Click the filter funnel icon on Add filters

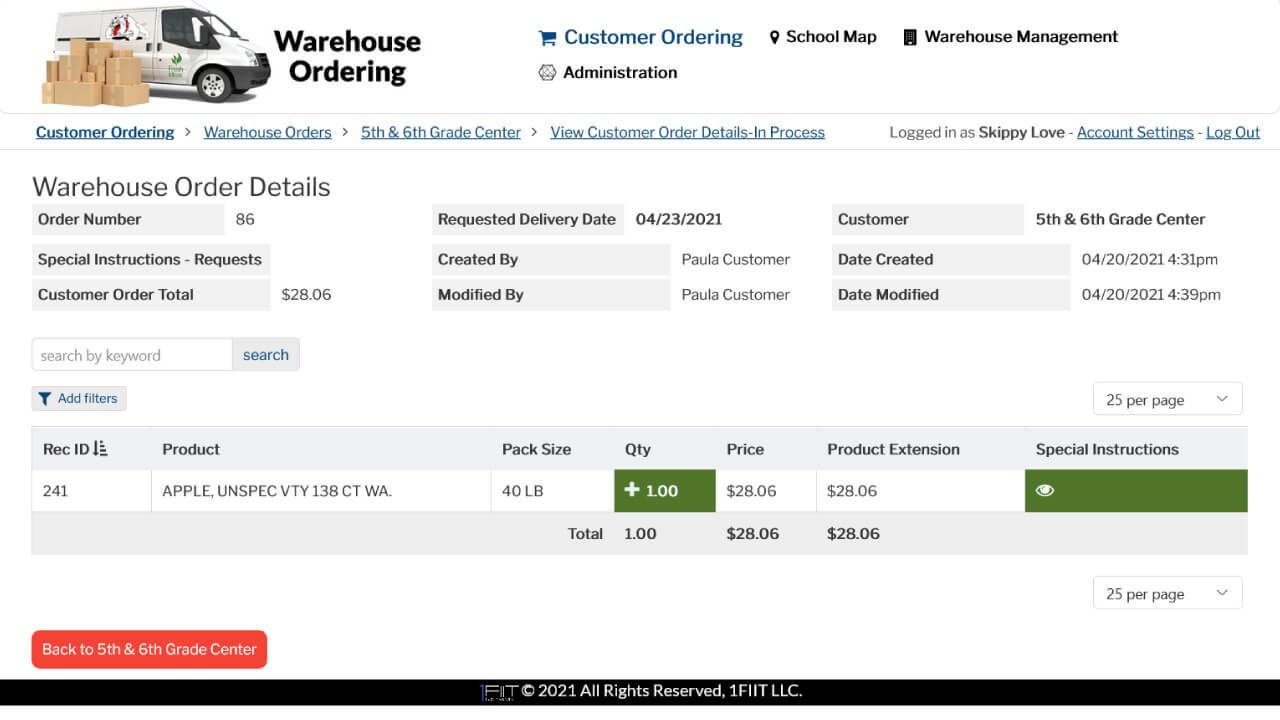click(x=45, y=398)
